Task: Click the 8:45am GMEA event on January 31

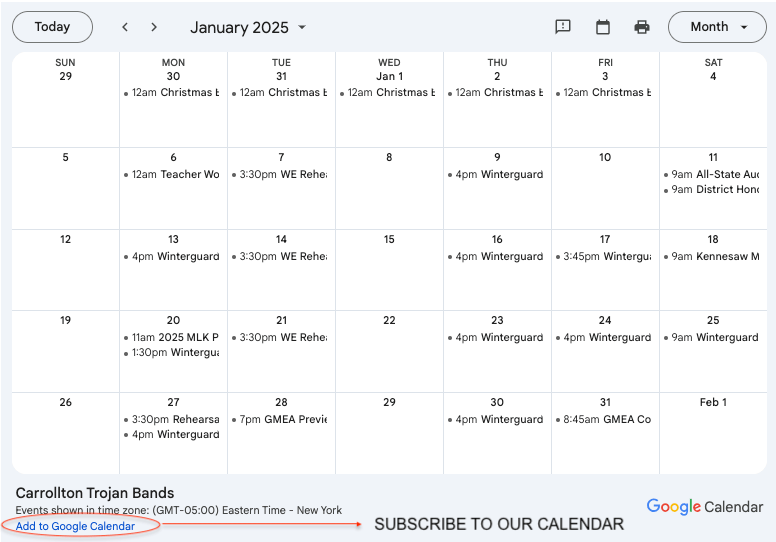Action: click(606, 420)
